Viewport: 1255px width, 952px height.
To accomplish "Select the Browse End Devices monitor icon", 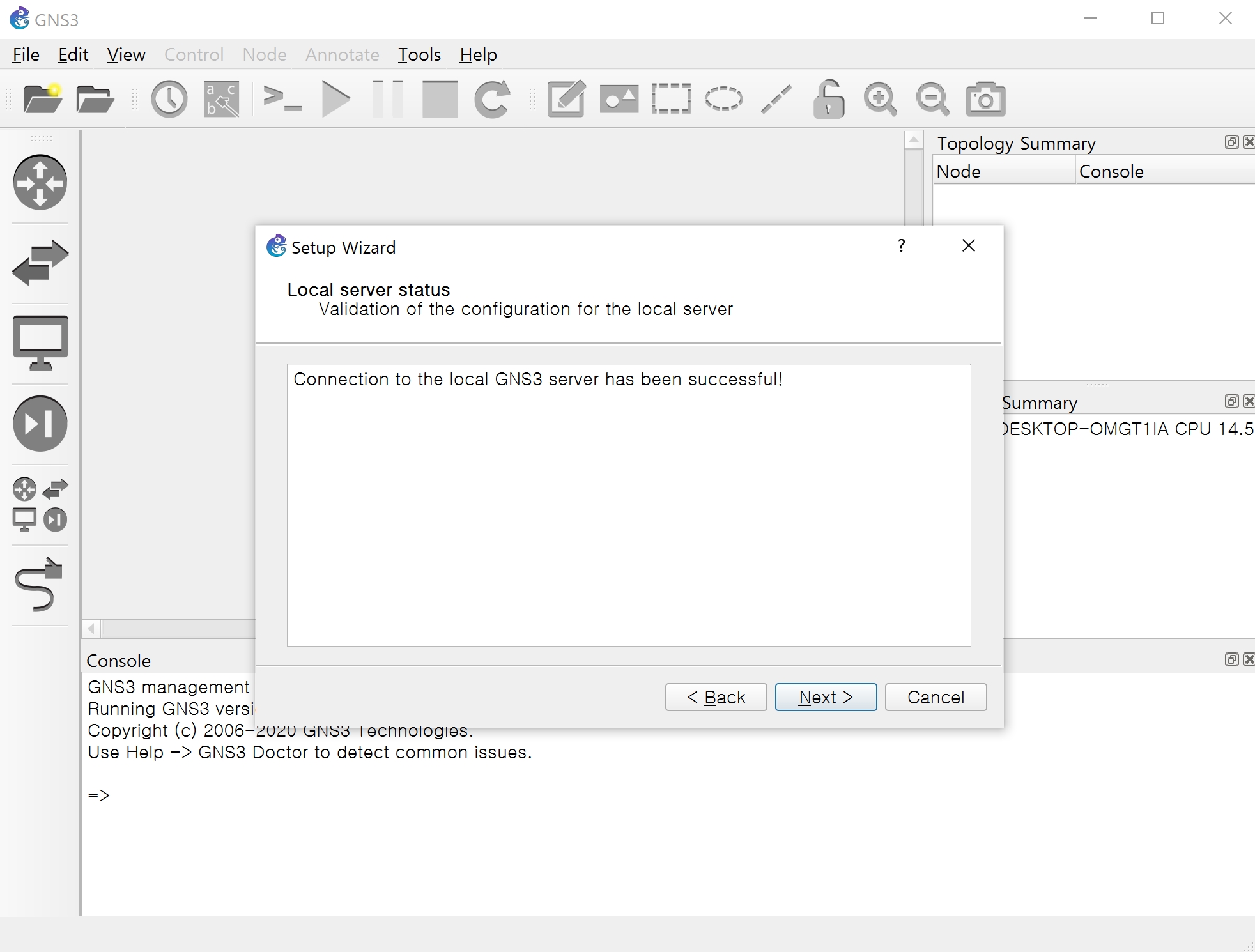I will [40, 343].
